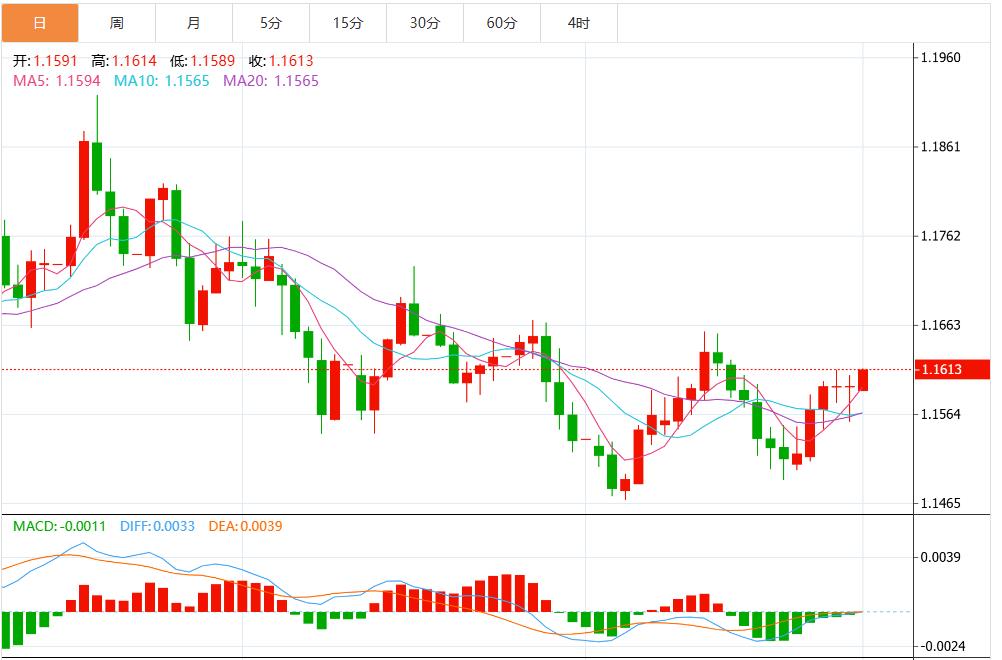
Task: Select the 日 daily chart tab
Action: coord(39,22)
